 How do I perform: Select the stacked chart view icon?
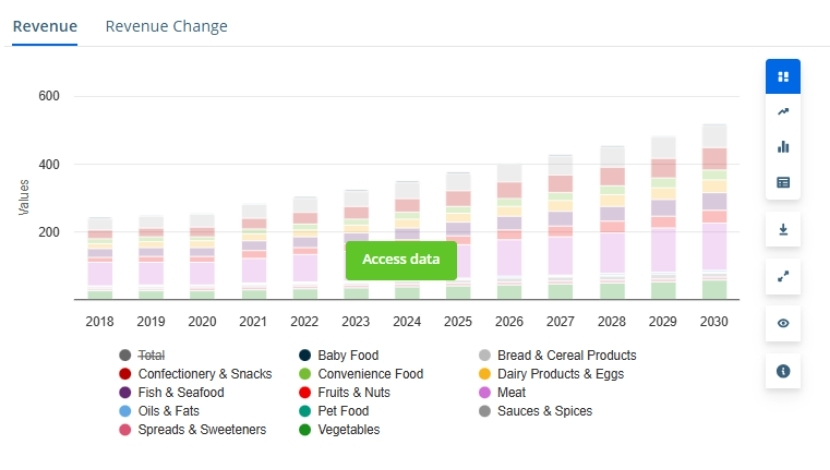(x=783, y=76)
